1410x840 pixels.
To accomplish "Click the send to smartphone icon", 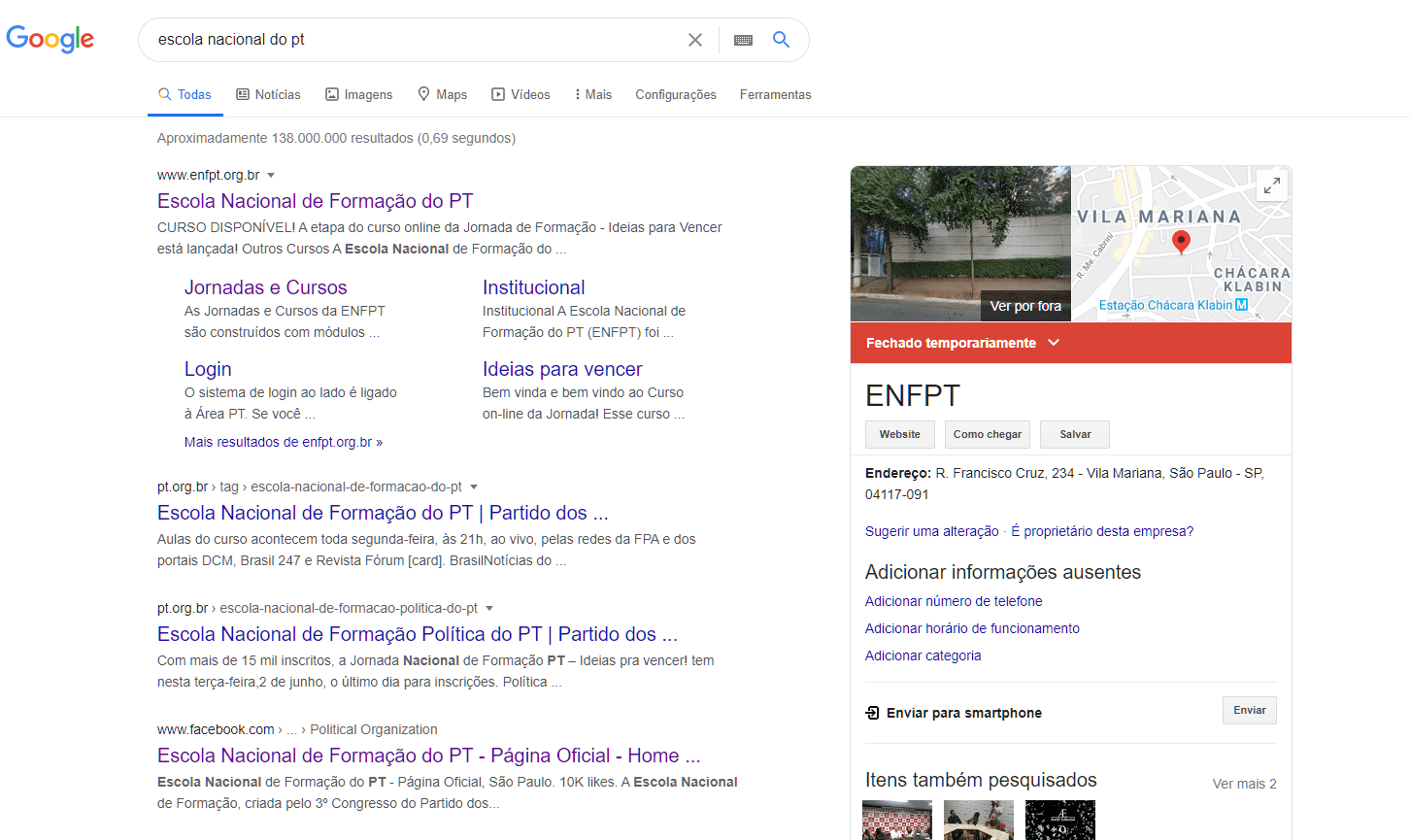I will [872, 713].
